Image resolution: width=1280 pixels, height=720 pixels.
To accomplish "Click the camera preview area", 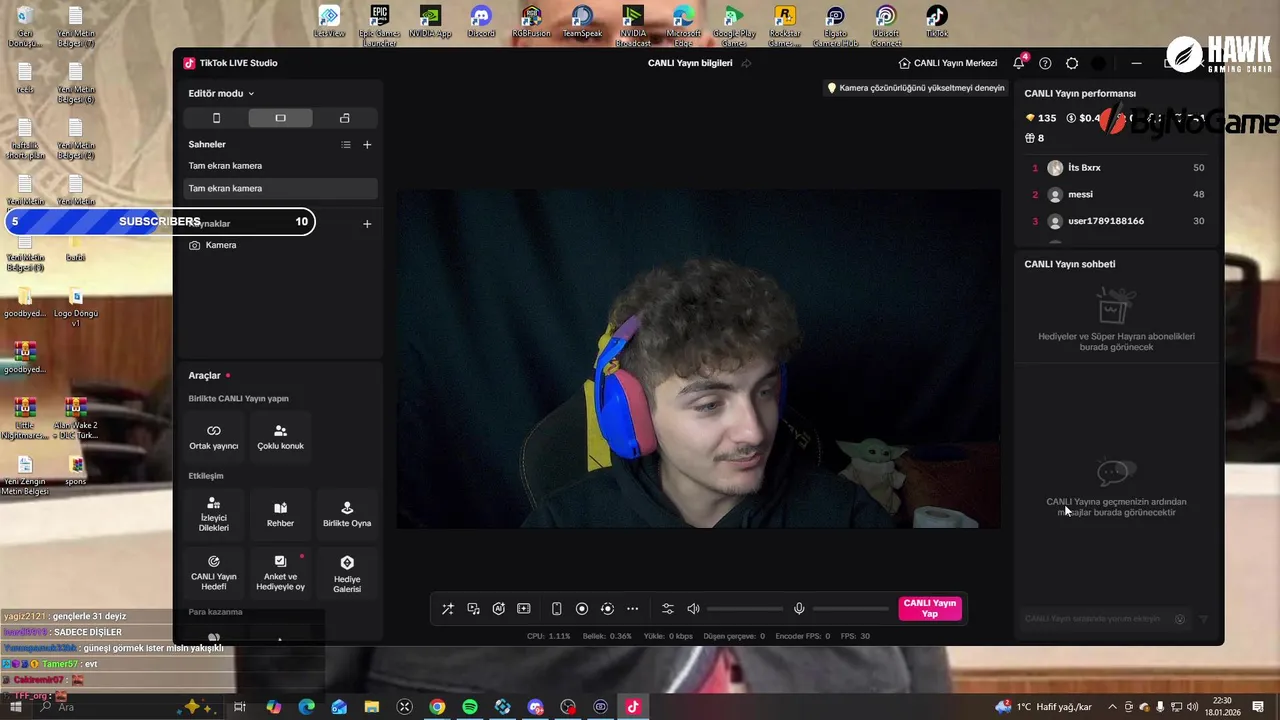I will point(699,359).
